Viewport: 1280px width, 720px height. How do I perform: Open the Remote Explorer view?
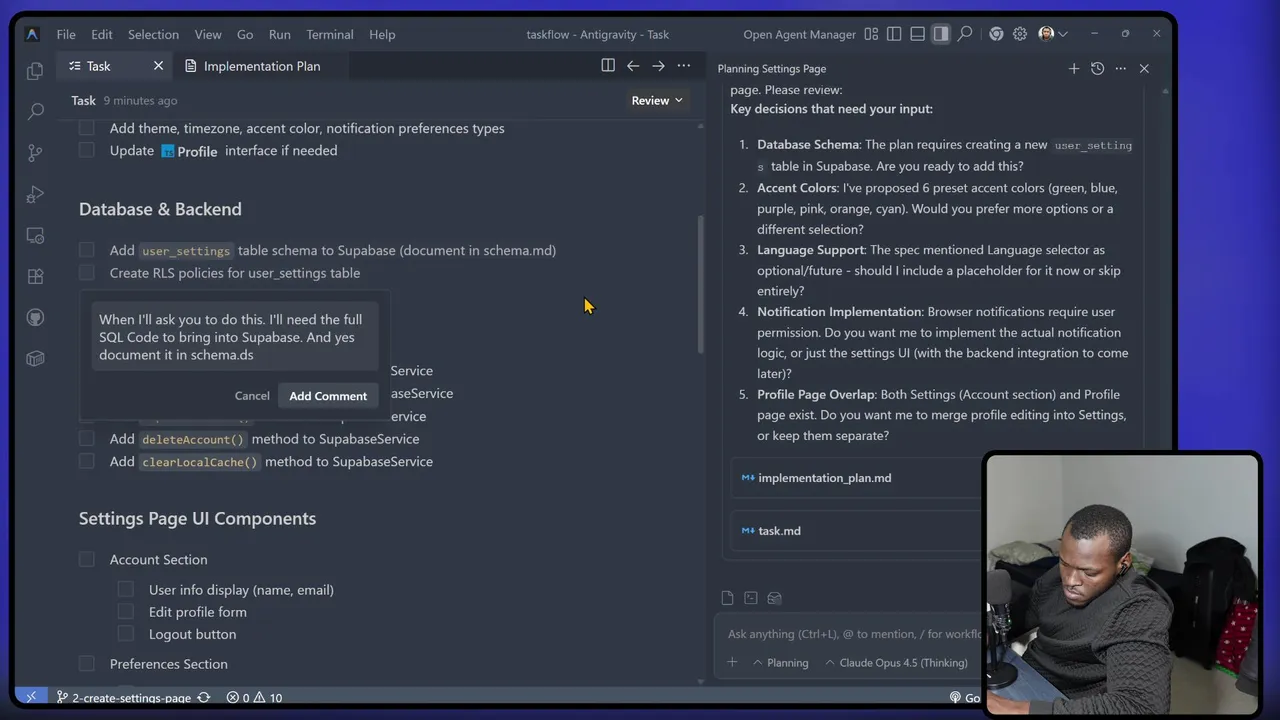point(35,236)
